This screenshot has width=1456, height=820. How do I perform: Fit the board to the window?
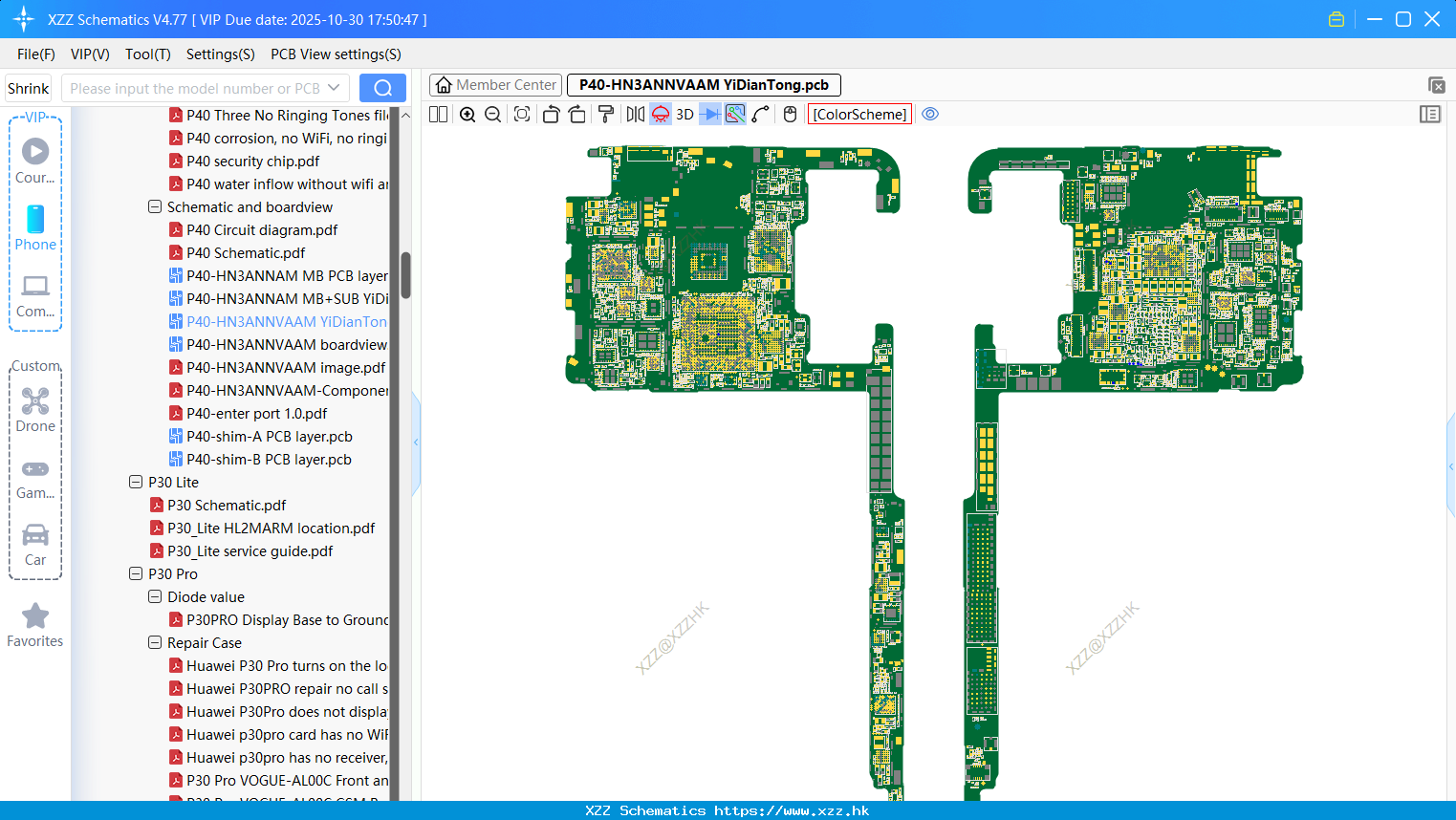(522, 114)
